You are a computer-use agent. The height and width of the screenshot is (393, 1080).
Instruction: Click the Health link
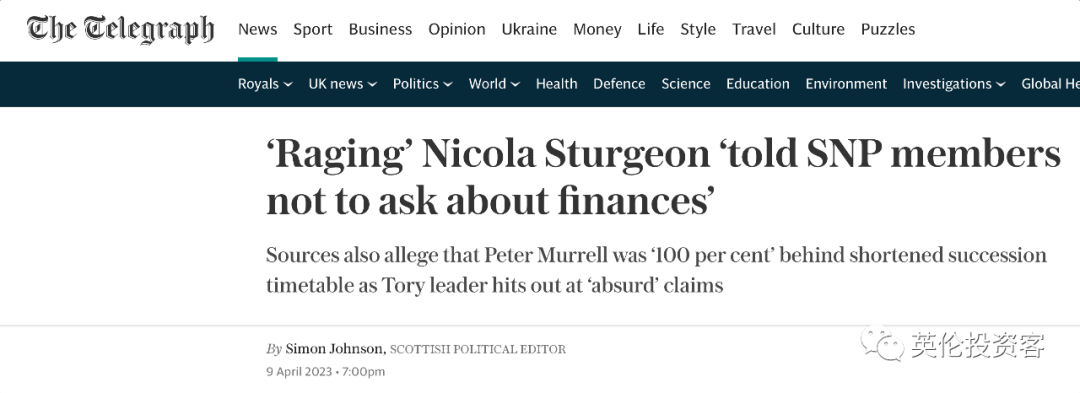[x=557, y=84]
